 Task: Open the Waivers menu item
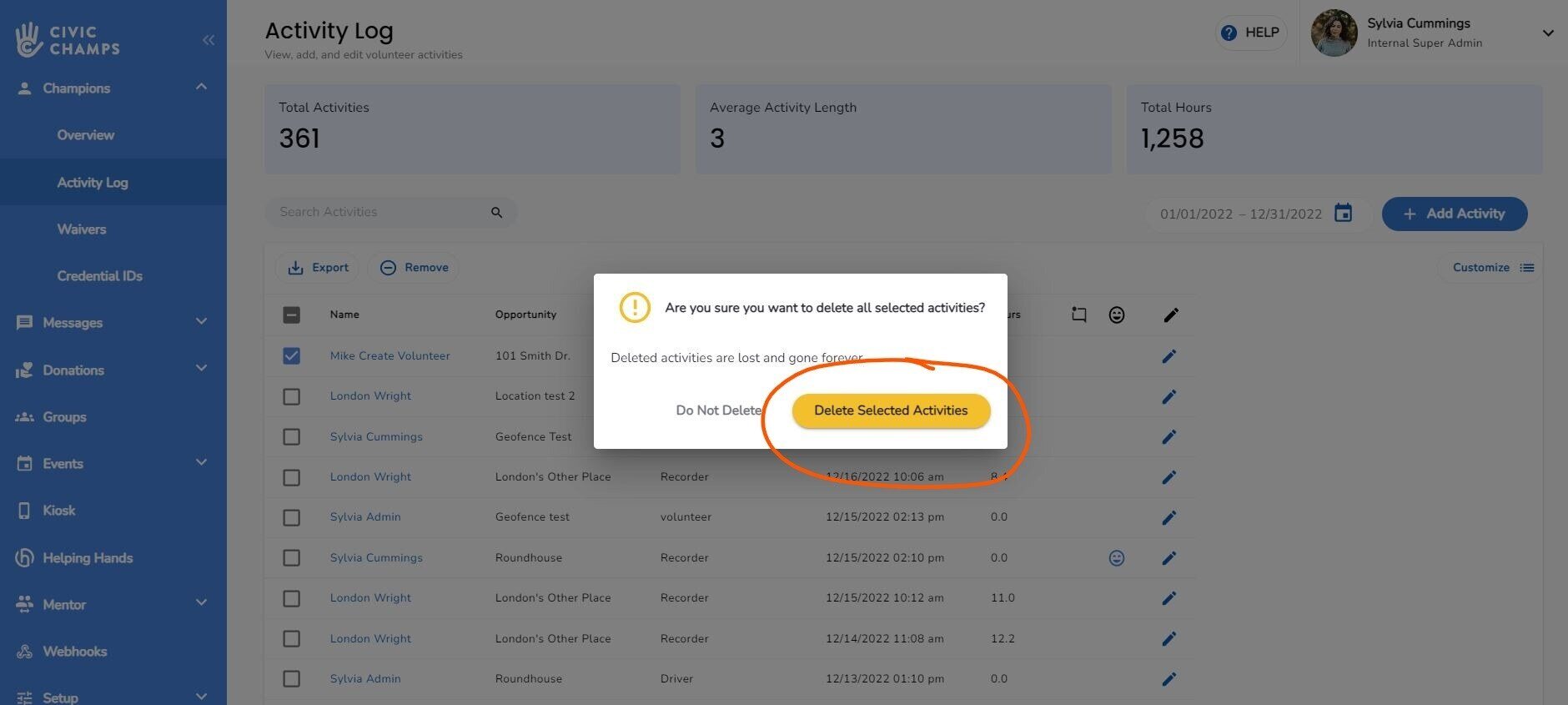coord(82,229)
